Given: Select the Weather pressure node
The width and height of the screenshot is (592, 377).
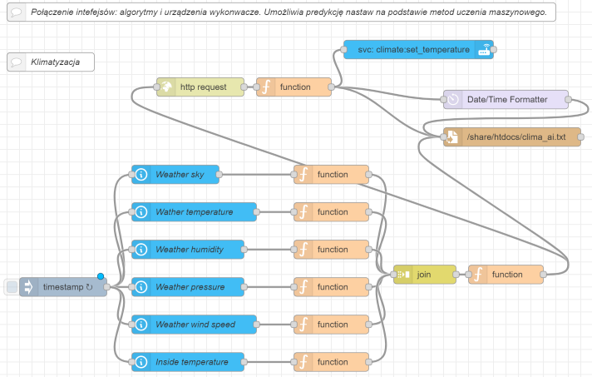Looking at the screenshot, I should tap(188, 287).
